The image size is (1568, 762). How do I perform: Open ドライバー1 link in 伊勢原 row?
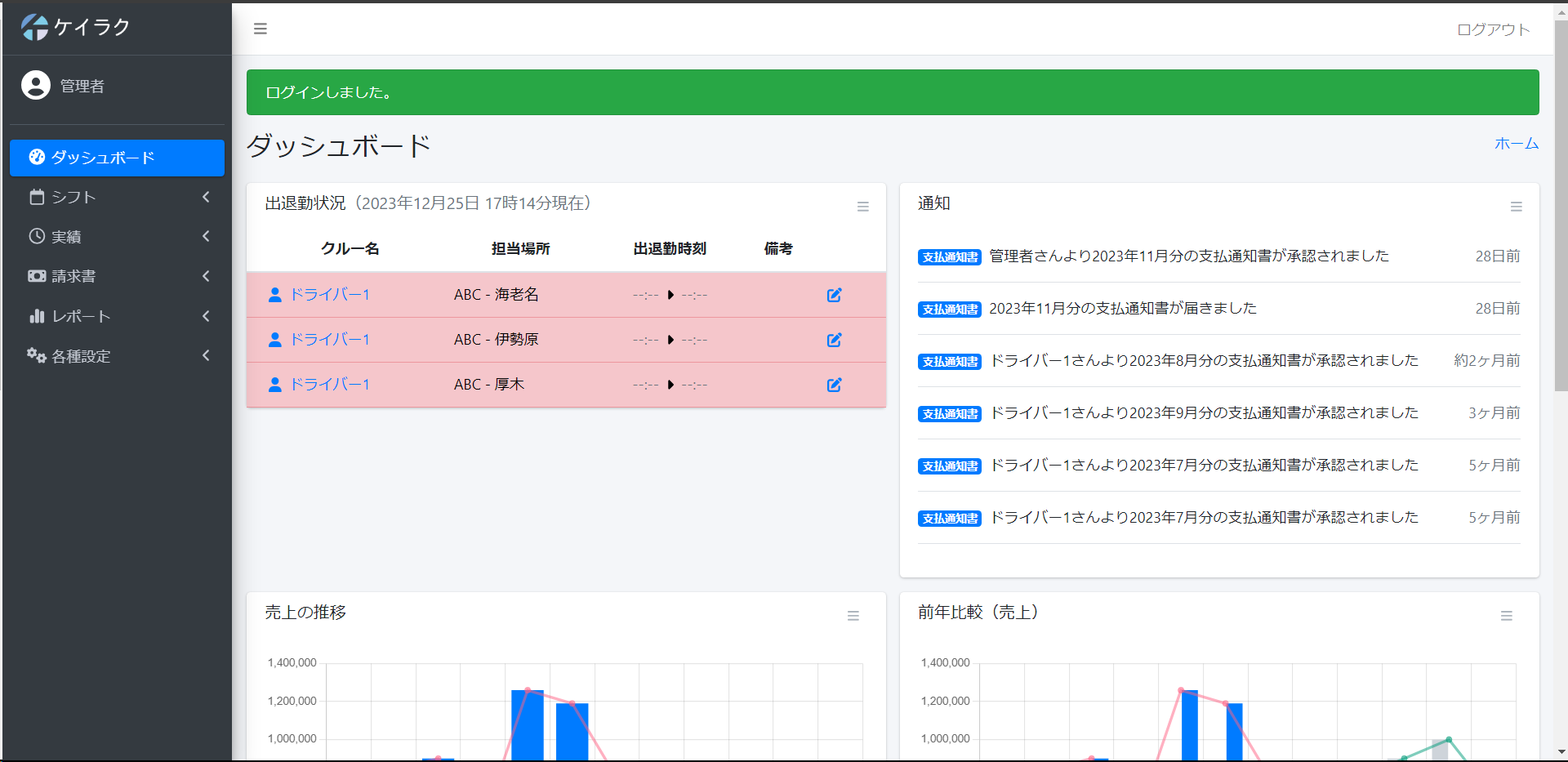pos(330,340)
